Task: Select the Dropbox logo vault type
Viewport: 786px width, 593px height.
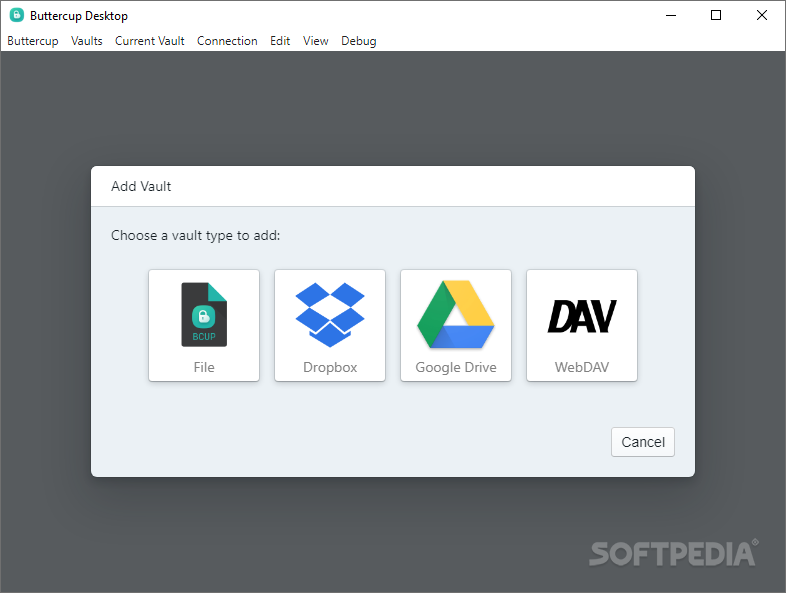Action: click(x=330, y=315)
